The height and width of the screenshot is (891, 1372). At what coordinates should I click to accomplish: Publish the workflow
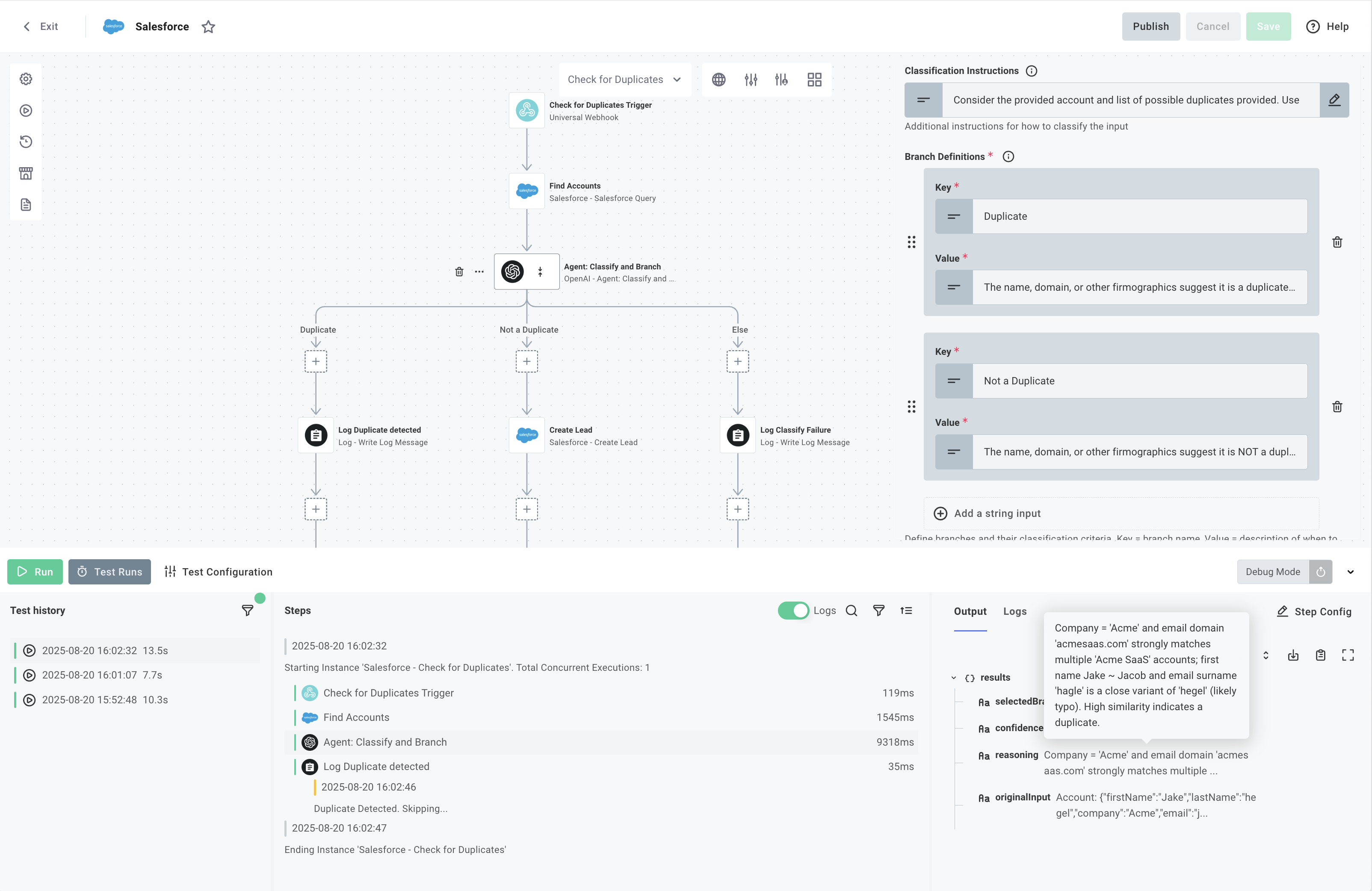pos(1150,27)
